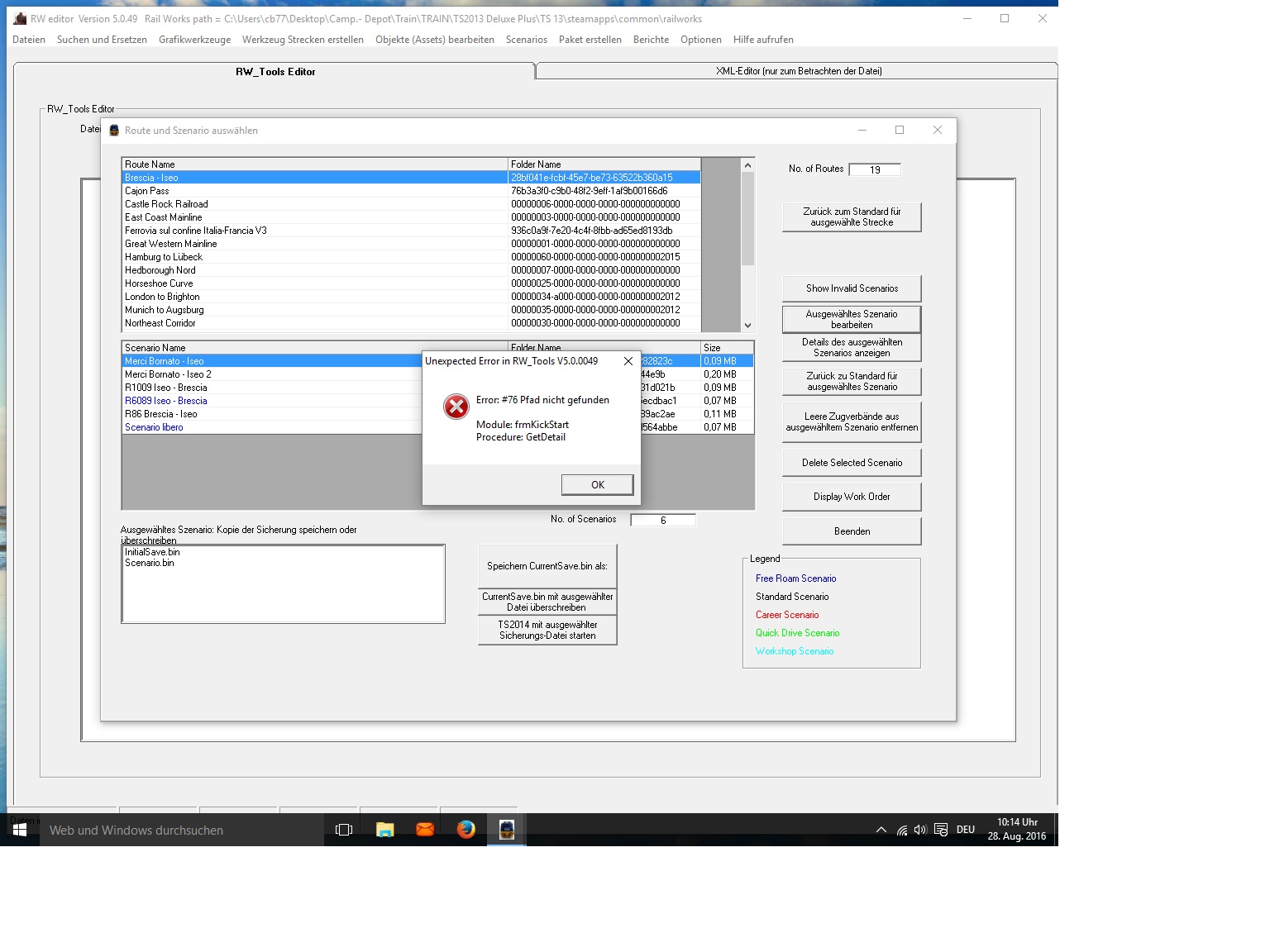Open the network tray icon
Viewport: 1270px width, 952px height.
901,830
